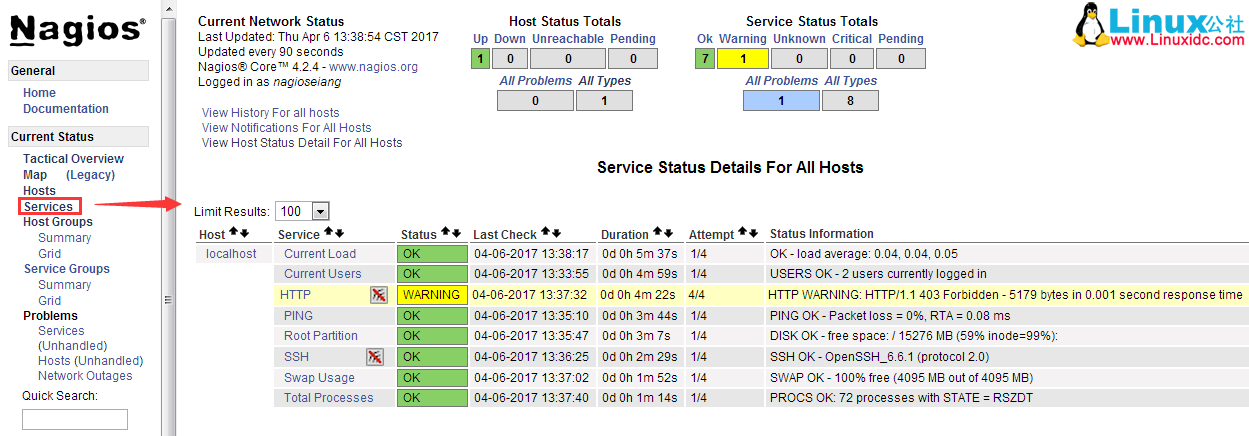Open Tactical Overview in the sidebar
The width and height of the screenshot is (1249, 436).
(x=73, y=159)
